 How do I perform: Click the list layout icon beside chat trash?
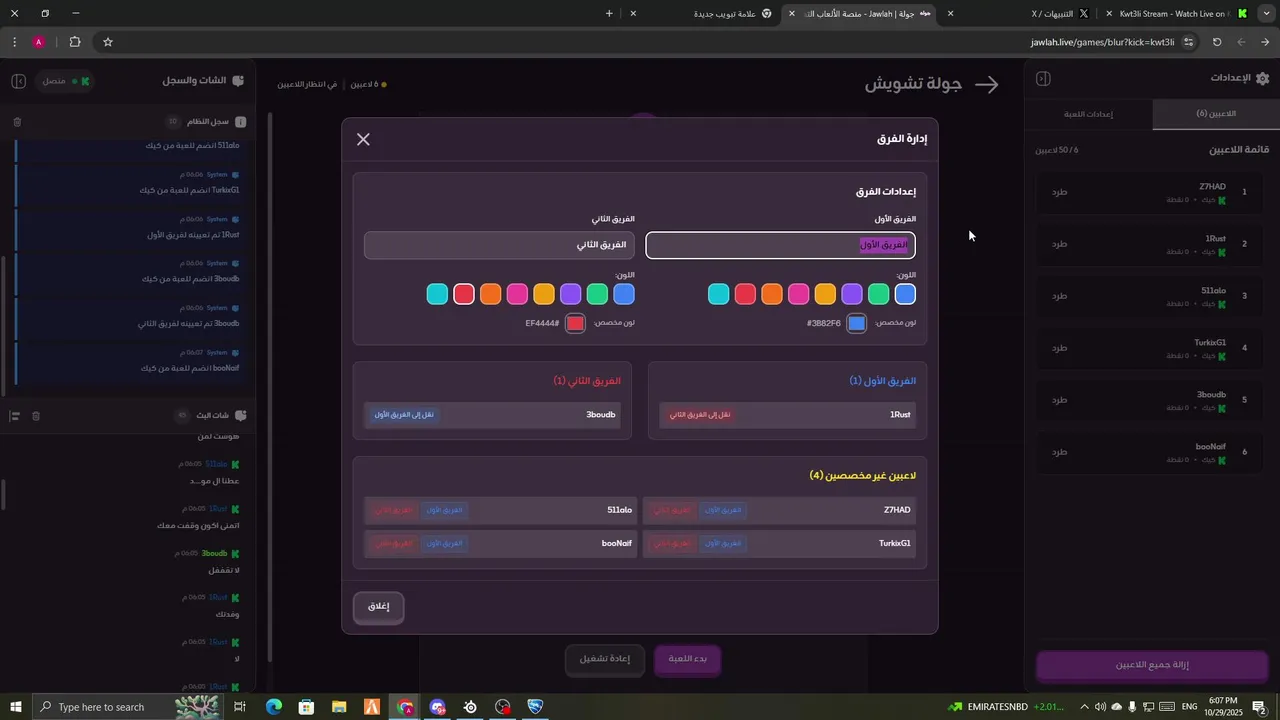(x=15, y=416)
